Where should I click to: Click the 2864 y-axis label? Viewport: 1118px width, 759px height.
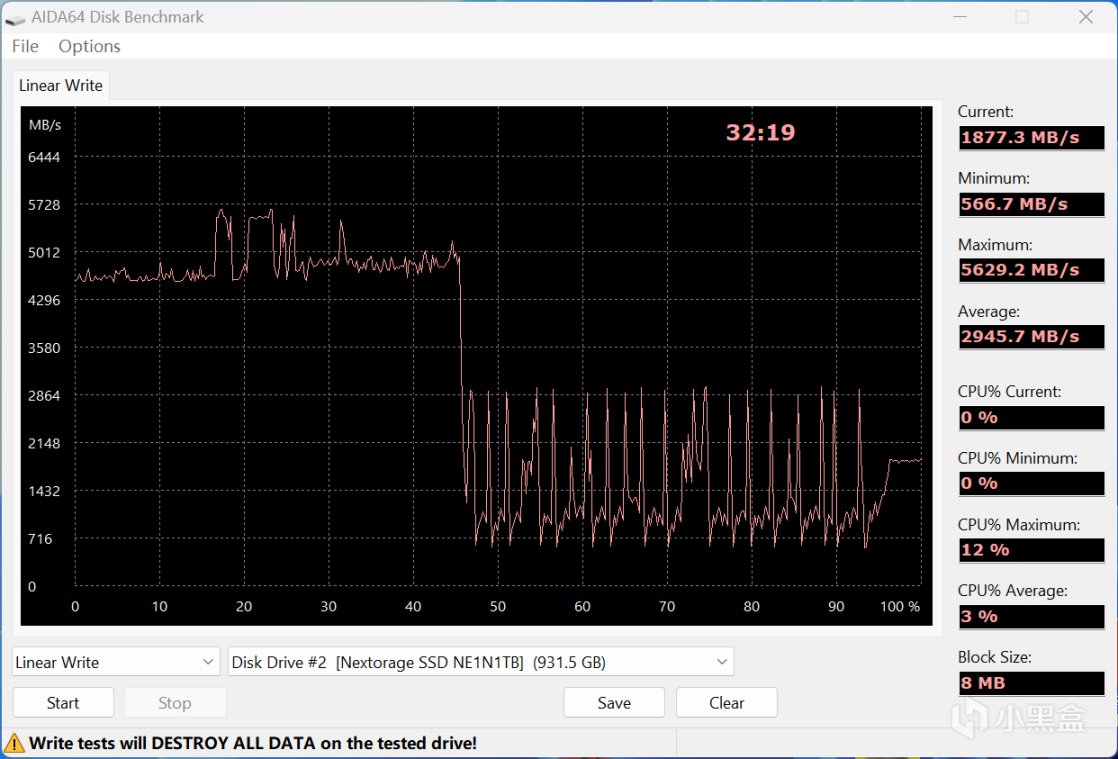44,396
